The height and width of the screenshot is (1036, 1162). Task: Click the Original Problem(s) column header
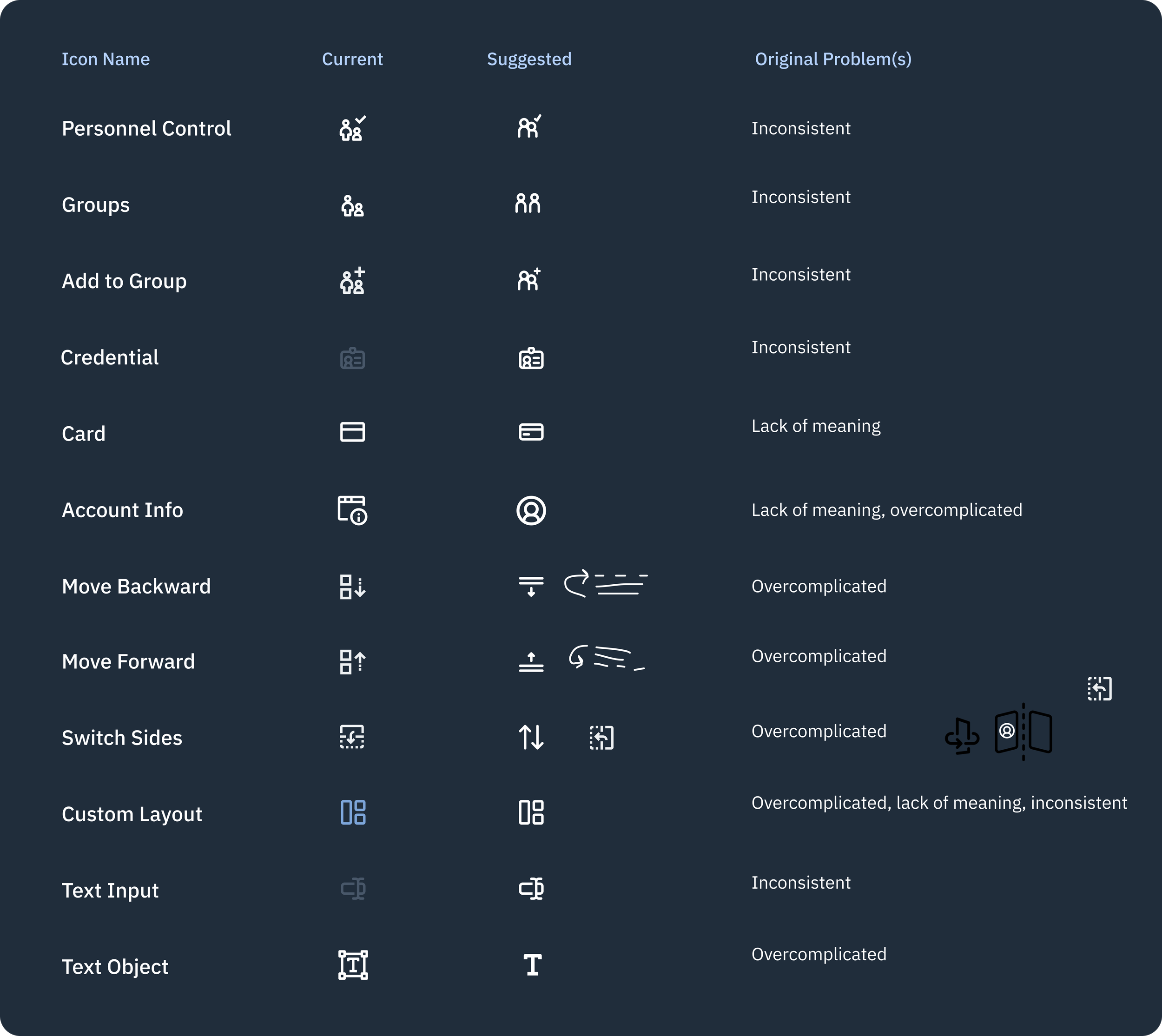coord(833,59)
